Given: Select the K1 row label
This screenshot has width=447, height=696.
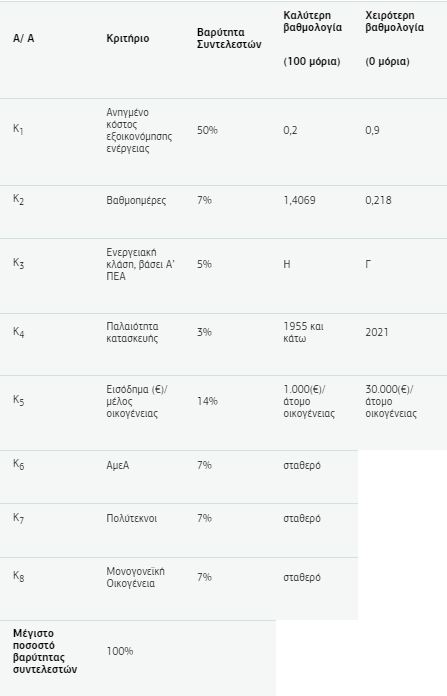Looking at the screenshot, I should (x=18, y=130).
